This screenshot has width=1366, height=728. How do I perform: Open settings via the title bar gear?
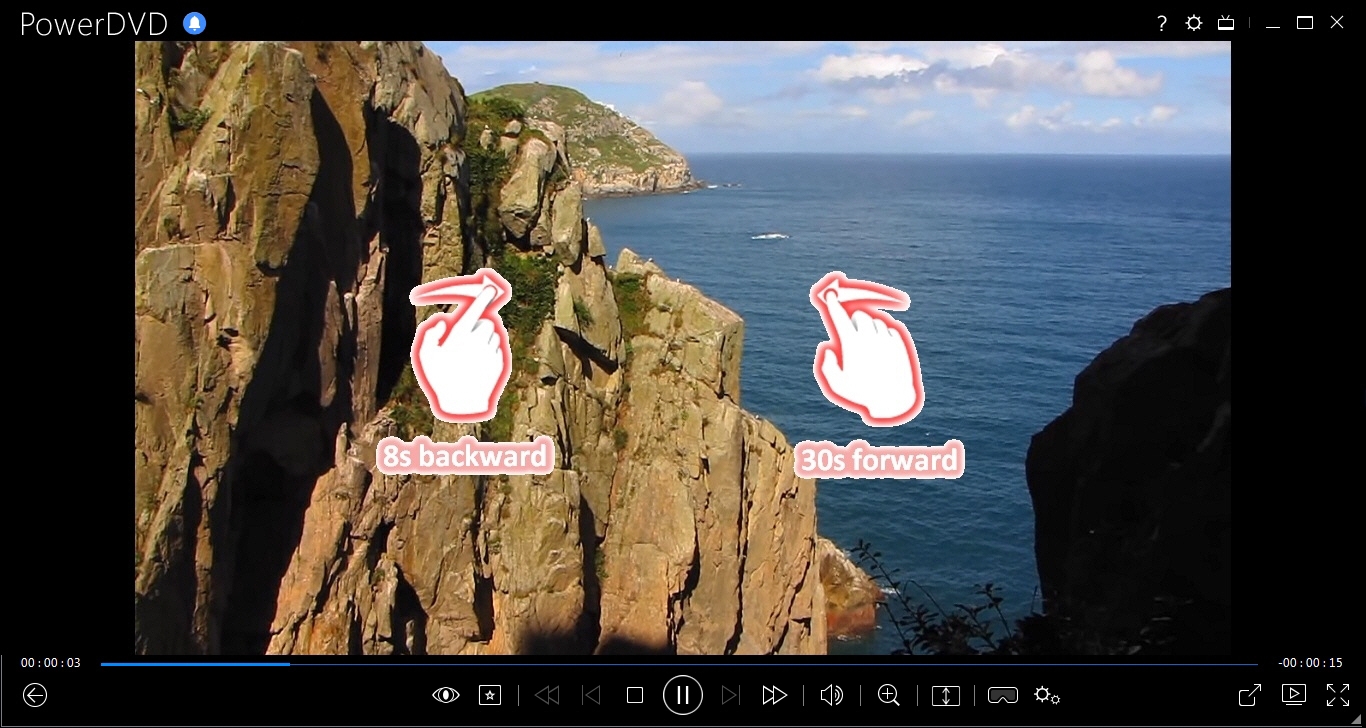[x=1193, y=24]
